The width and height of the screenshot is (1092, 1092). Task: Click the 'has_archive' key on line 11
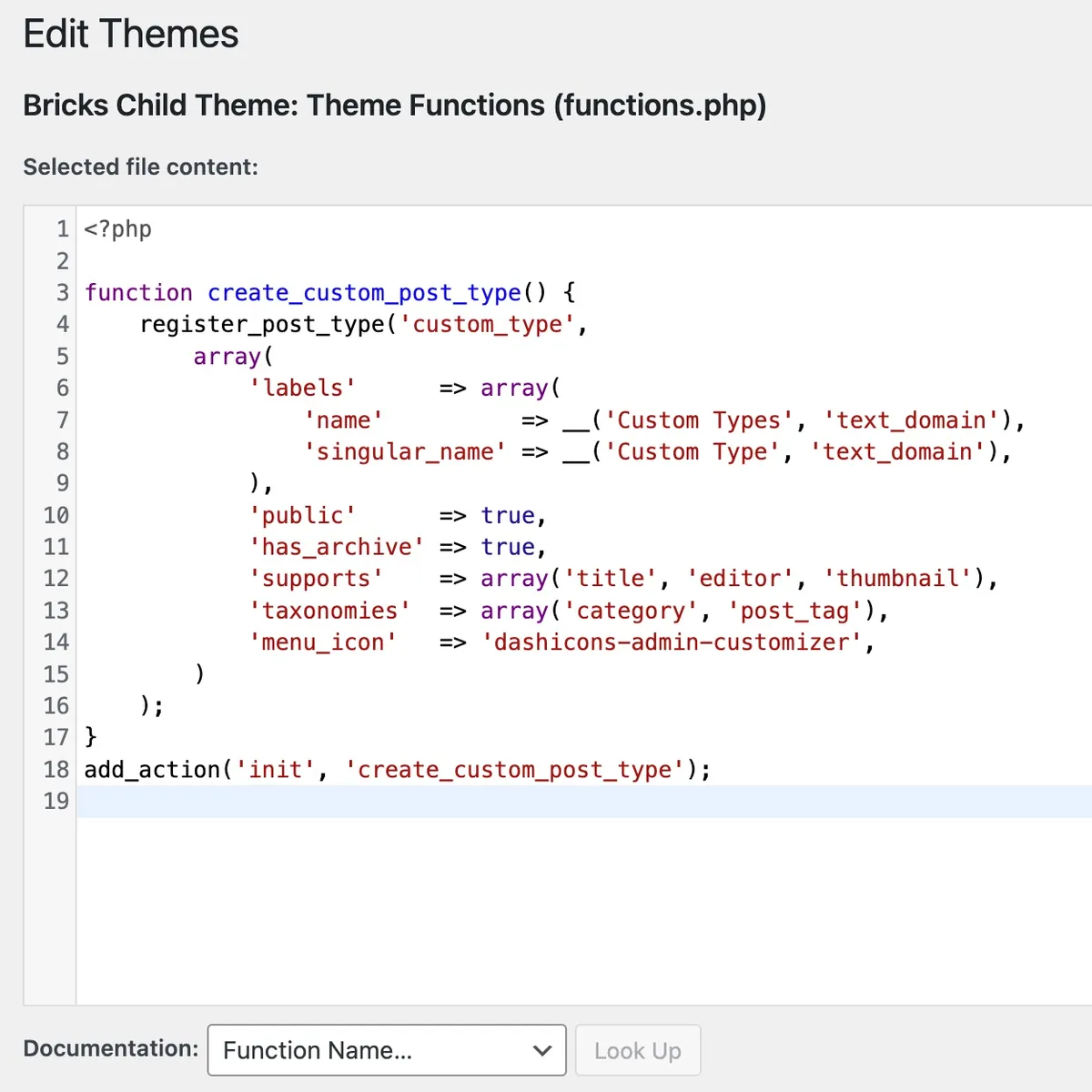(337, 547)
